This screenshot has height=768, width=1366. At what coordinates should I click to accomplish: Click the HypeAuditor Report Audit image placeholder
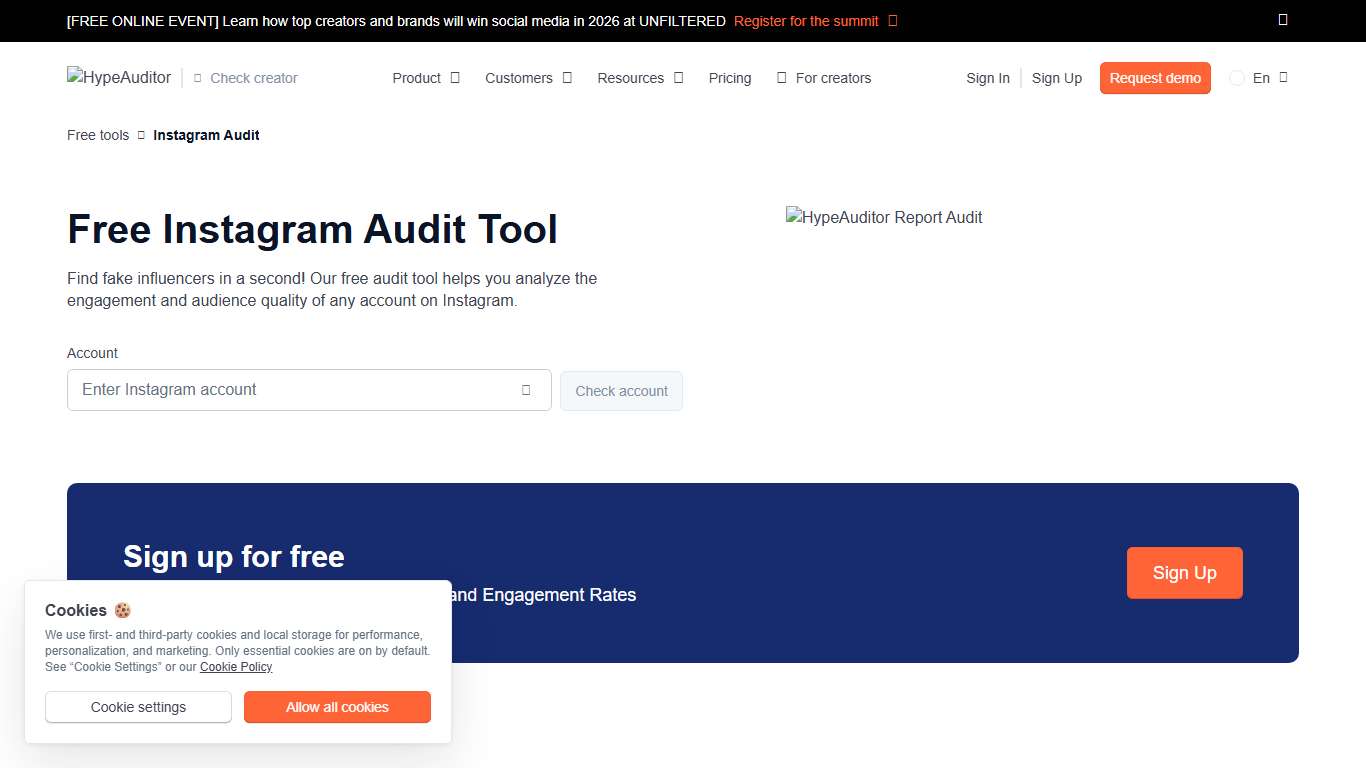(x=883, y=217)
